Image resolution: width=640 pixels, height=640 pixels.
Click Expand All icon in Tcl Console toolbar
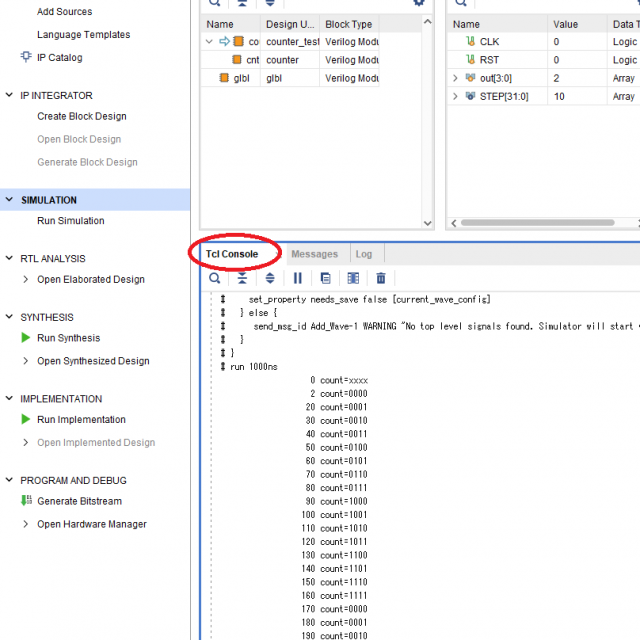point(270,278)
